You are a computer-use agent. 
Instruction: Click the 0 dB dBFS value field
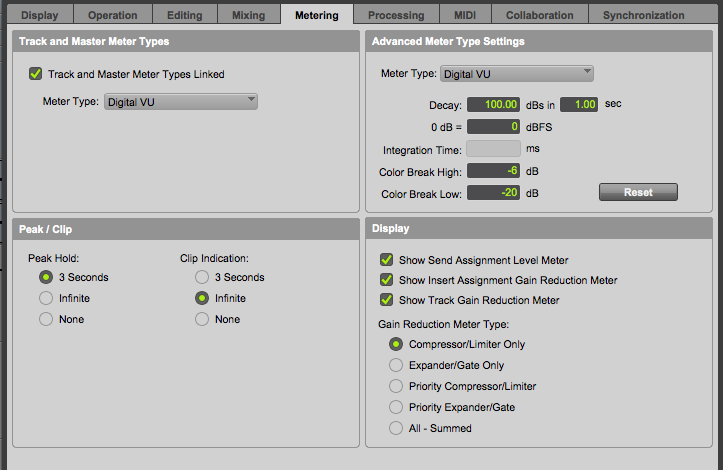tap(494, 127)
